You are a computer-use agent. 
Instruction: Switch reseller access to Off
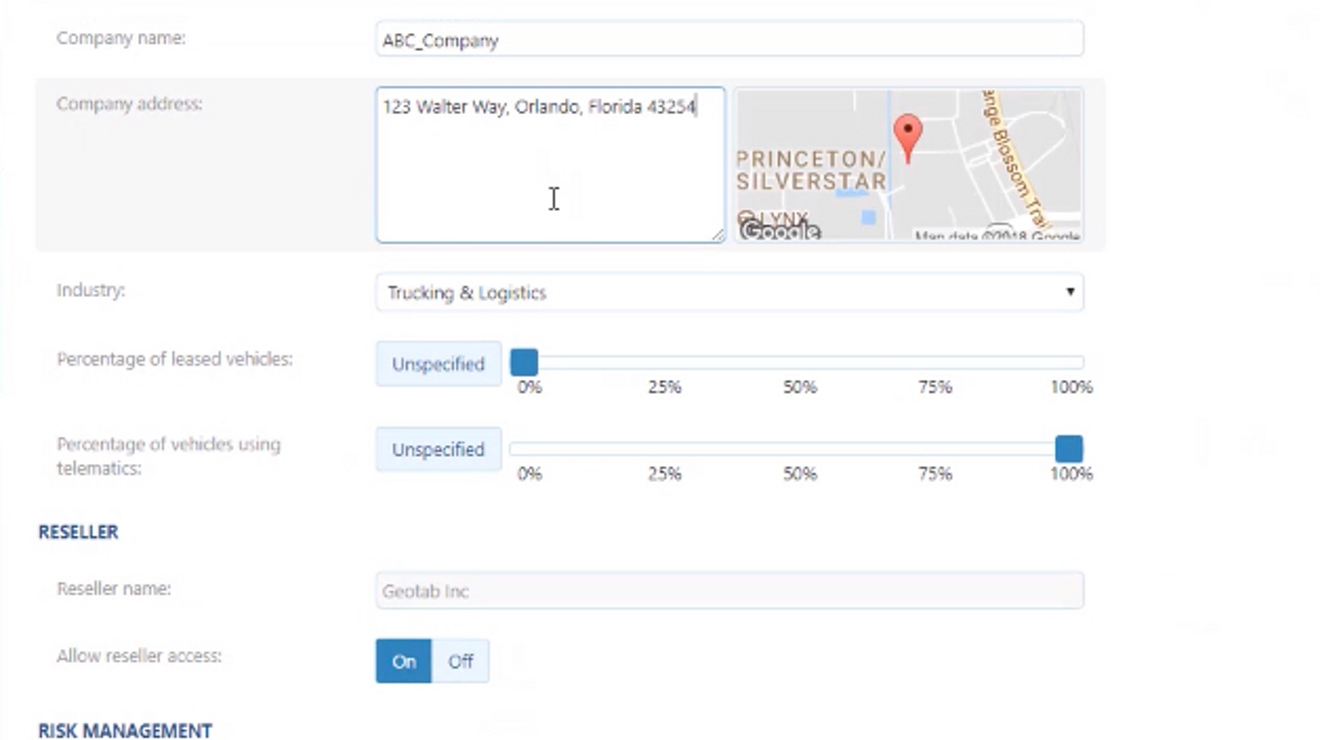[460, 661]
